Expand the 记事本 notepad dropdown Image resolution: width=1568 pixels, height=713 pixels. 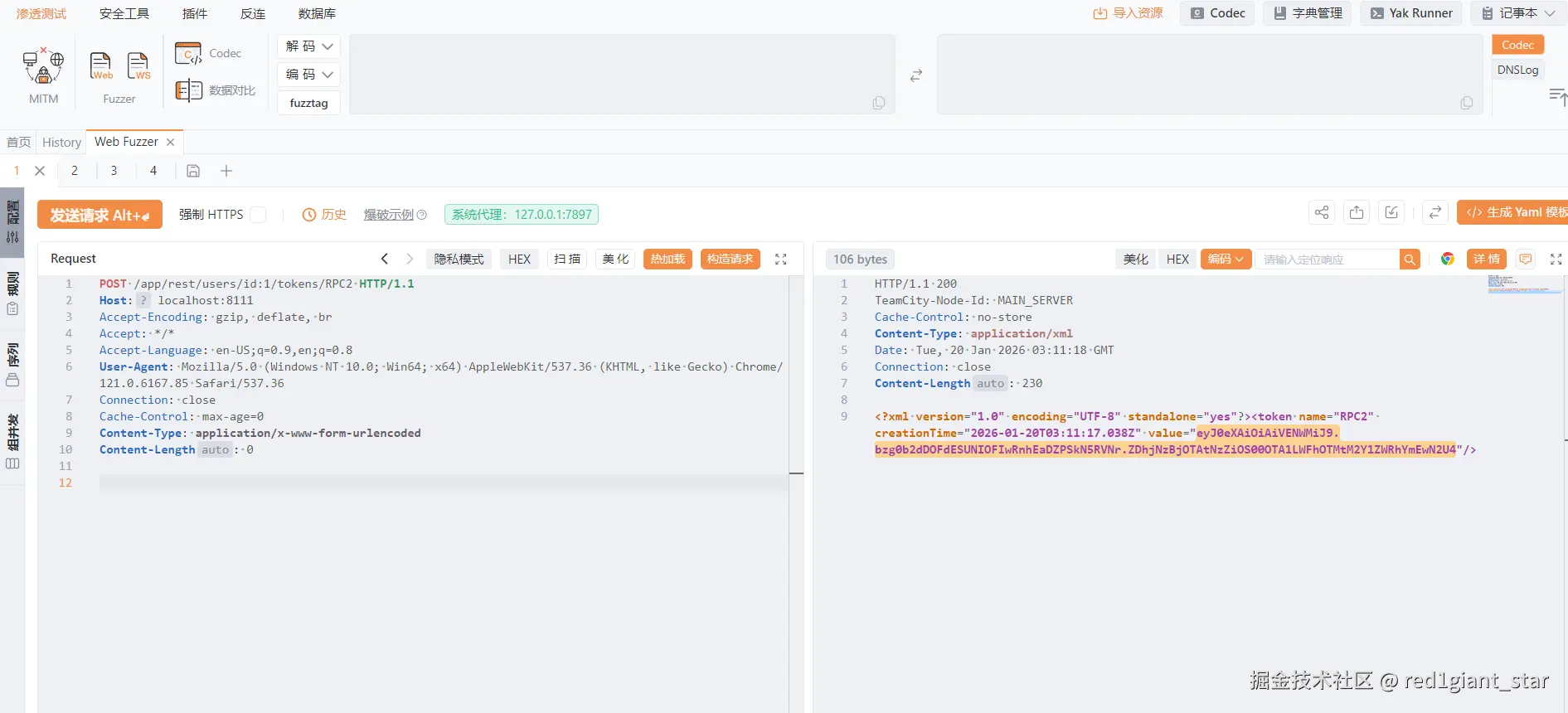point(1519,13)
